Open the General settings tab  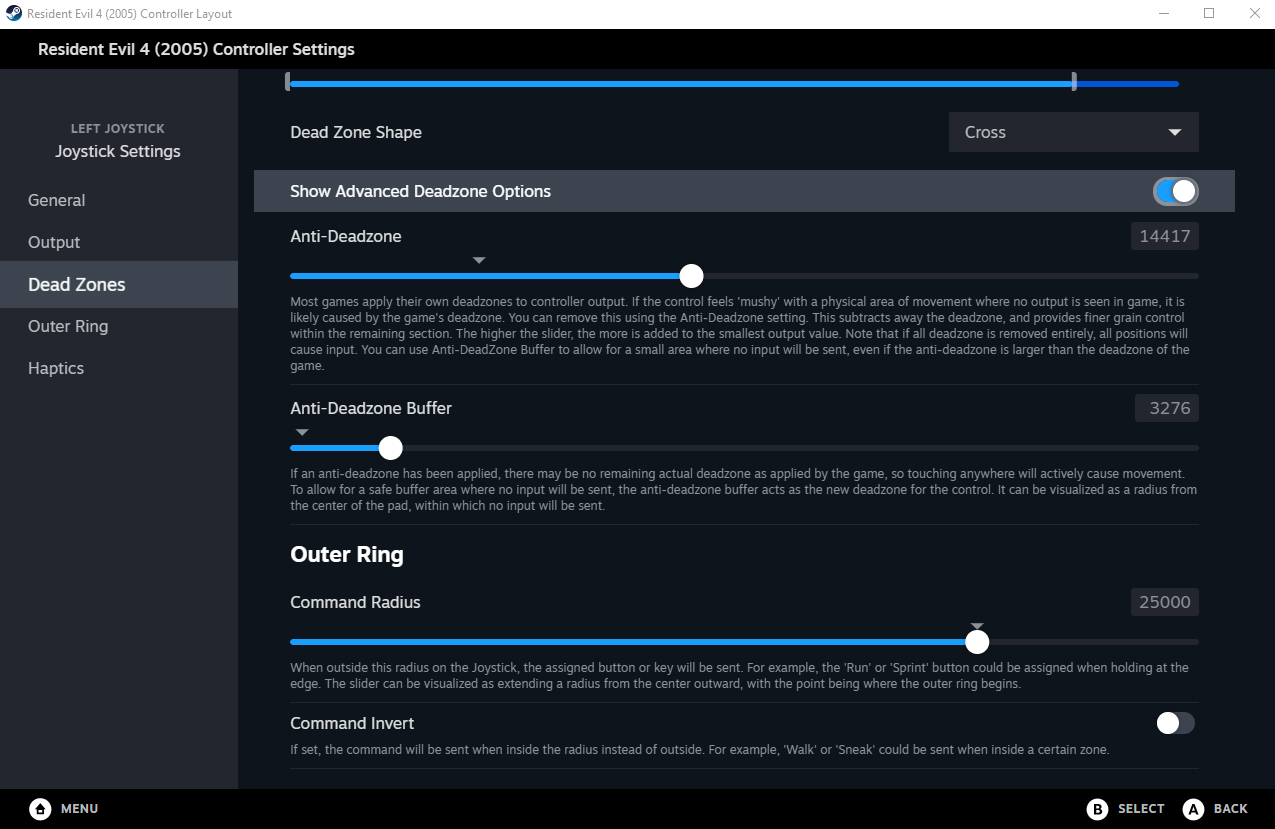tap(119, 200)
